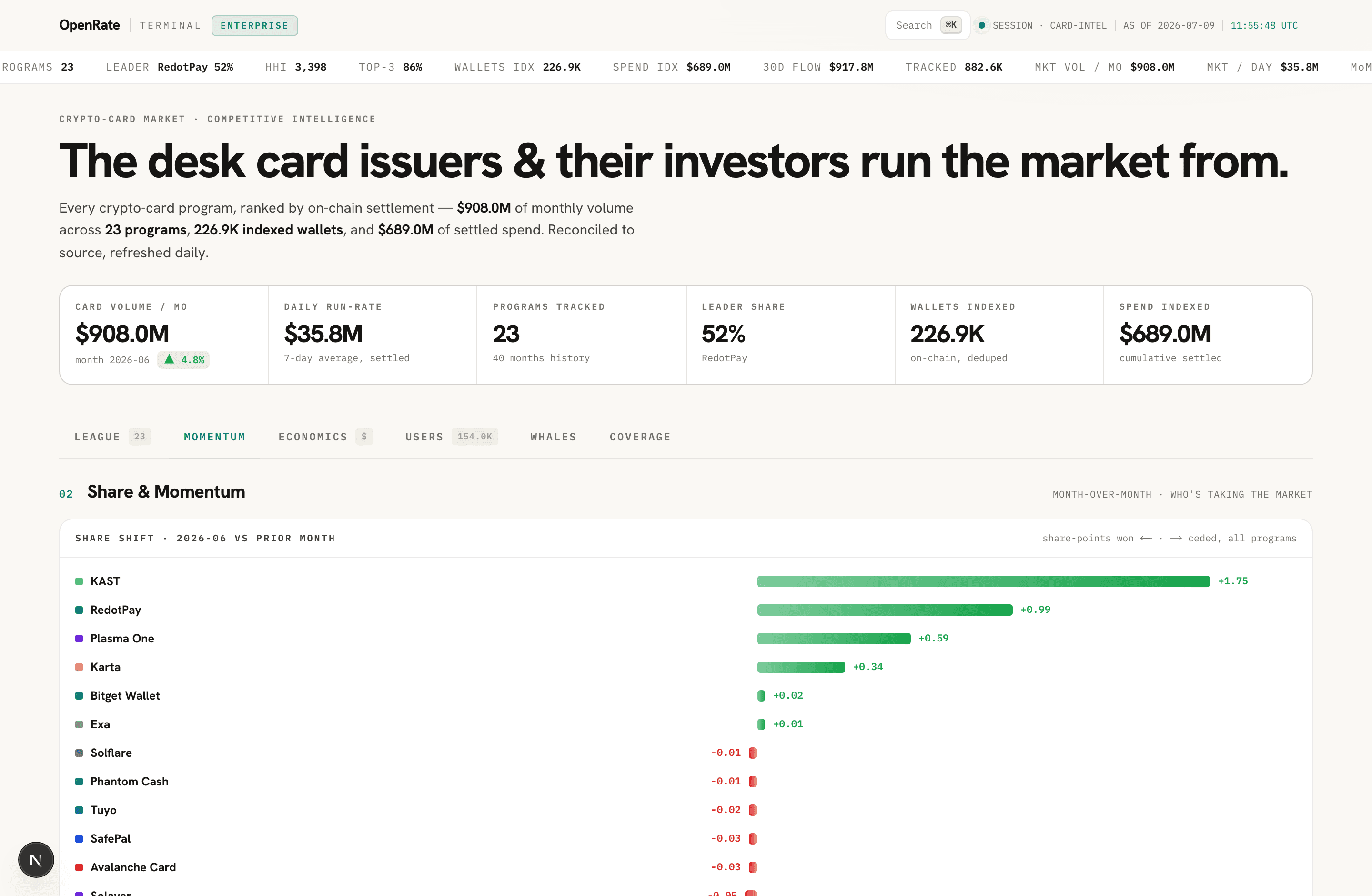Click the 154.0K badge on USERS tab
The width and height of the screenshot is (1372, 896).
pos(474,437)
